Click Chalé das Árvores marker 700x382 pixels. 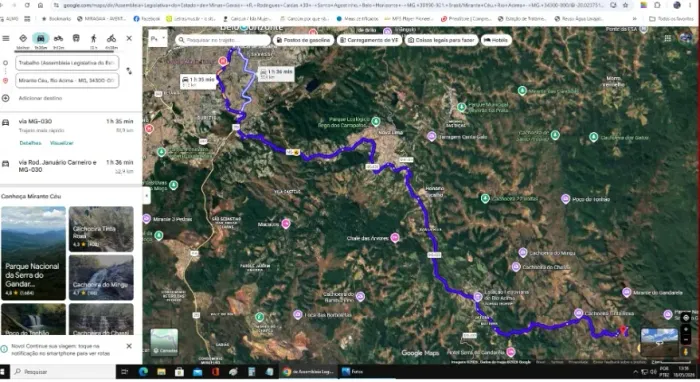pos(395,237)
